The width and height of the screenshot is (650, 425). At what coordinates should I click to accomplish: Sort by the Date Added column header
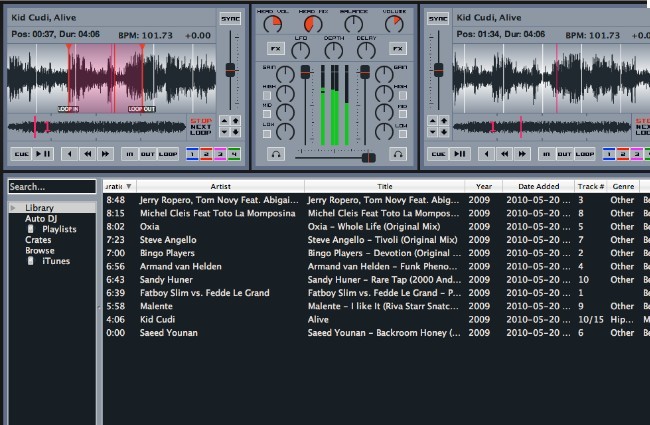(538, 186)
